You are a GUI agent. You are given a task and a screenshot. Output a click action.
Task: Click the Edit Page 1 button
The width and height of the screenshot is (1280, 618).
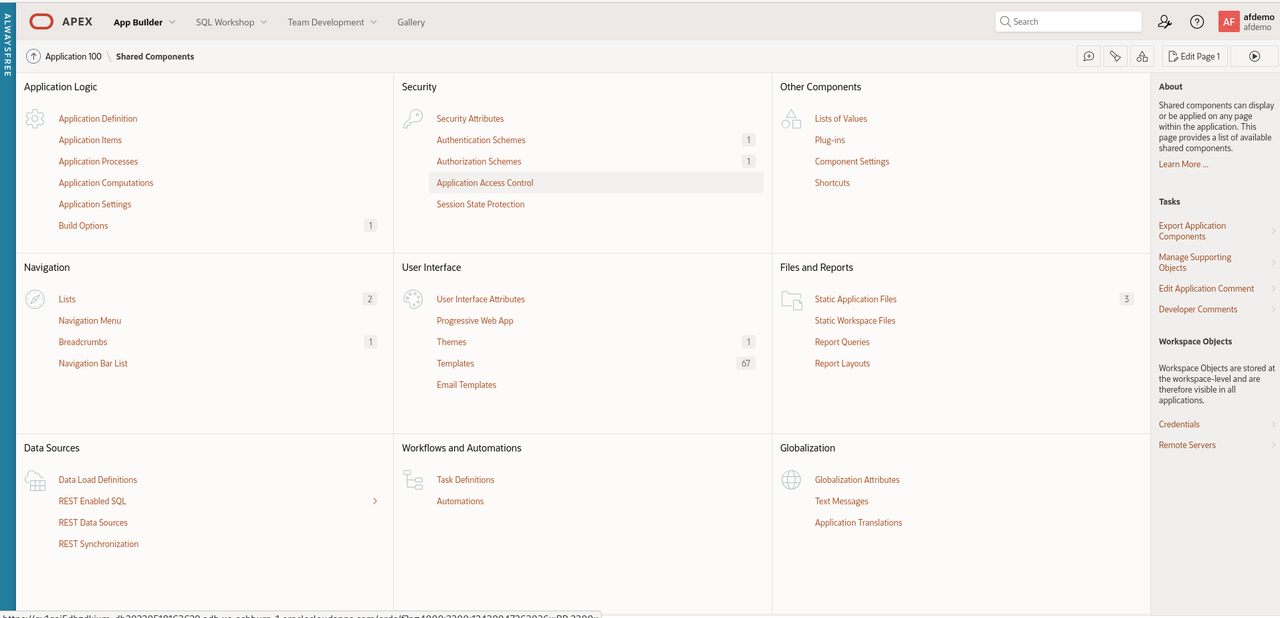click(x=1195, y=56)
